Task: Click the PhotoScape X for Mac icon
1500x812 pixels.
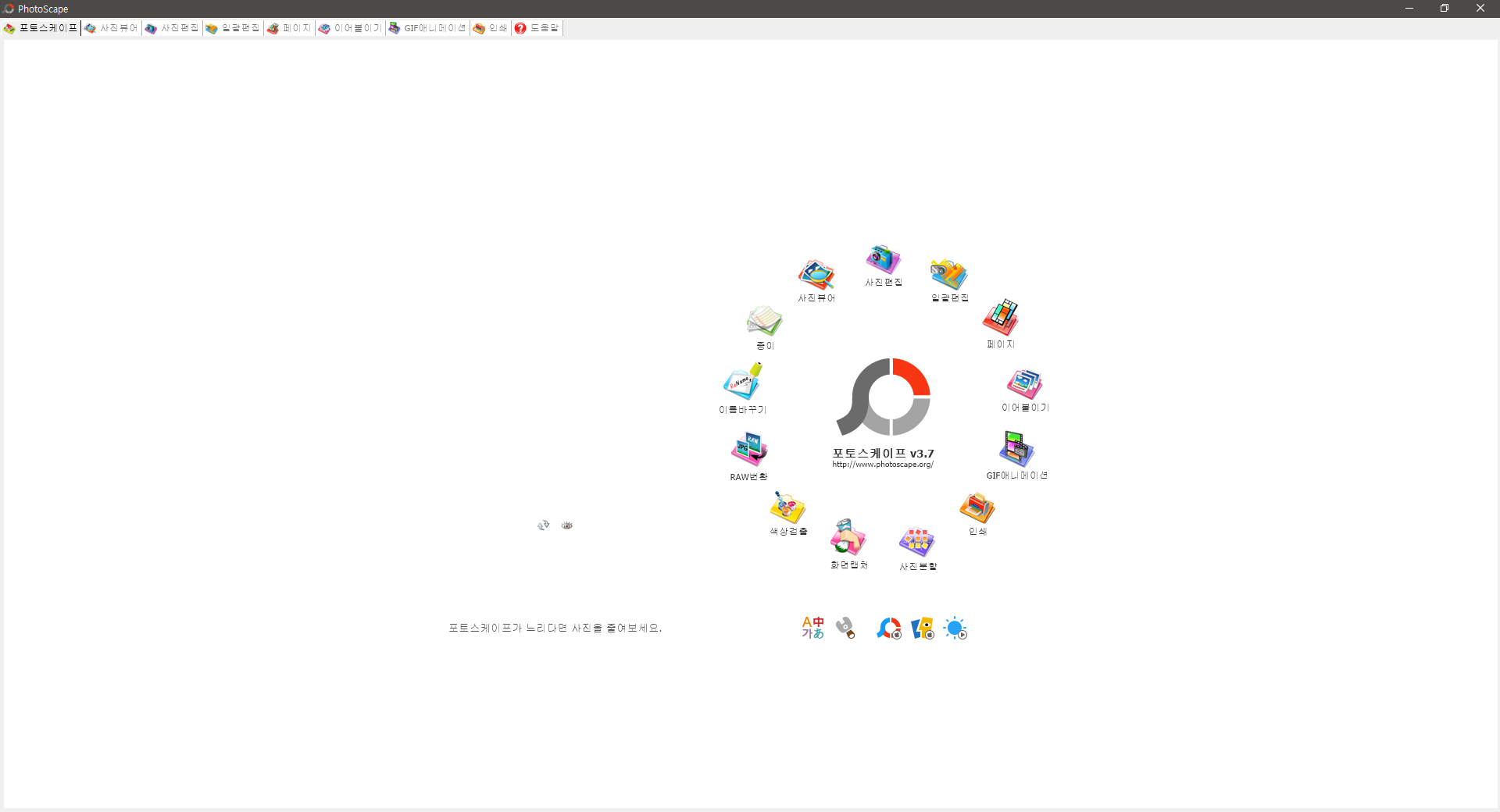Action: pyautogui.click(x=889, y=628)
